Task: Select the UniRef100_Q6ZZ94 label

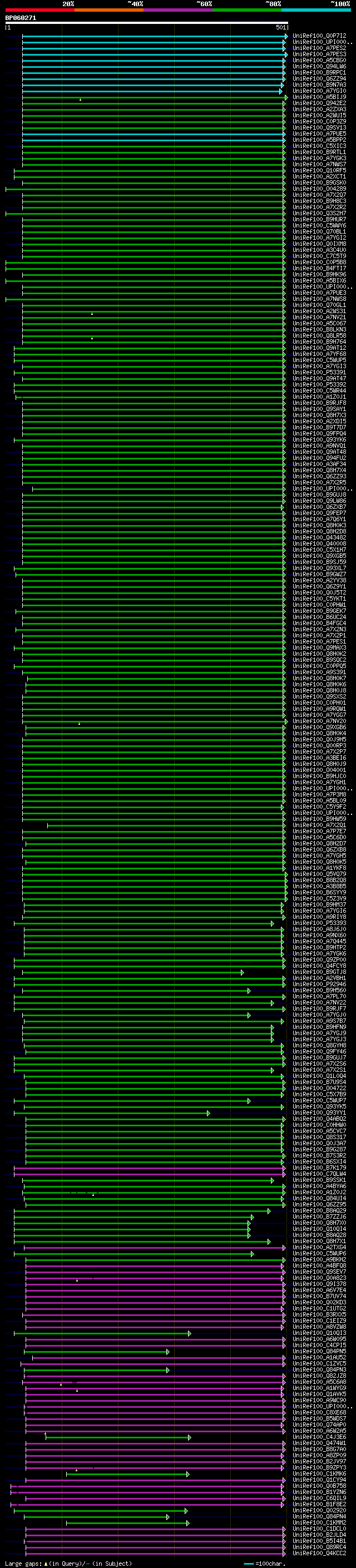Action: (x=319, y=78)
